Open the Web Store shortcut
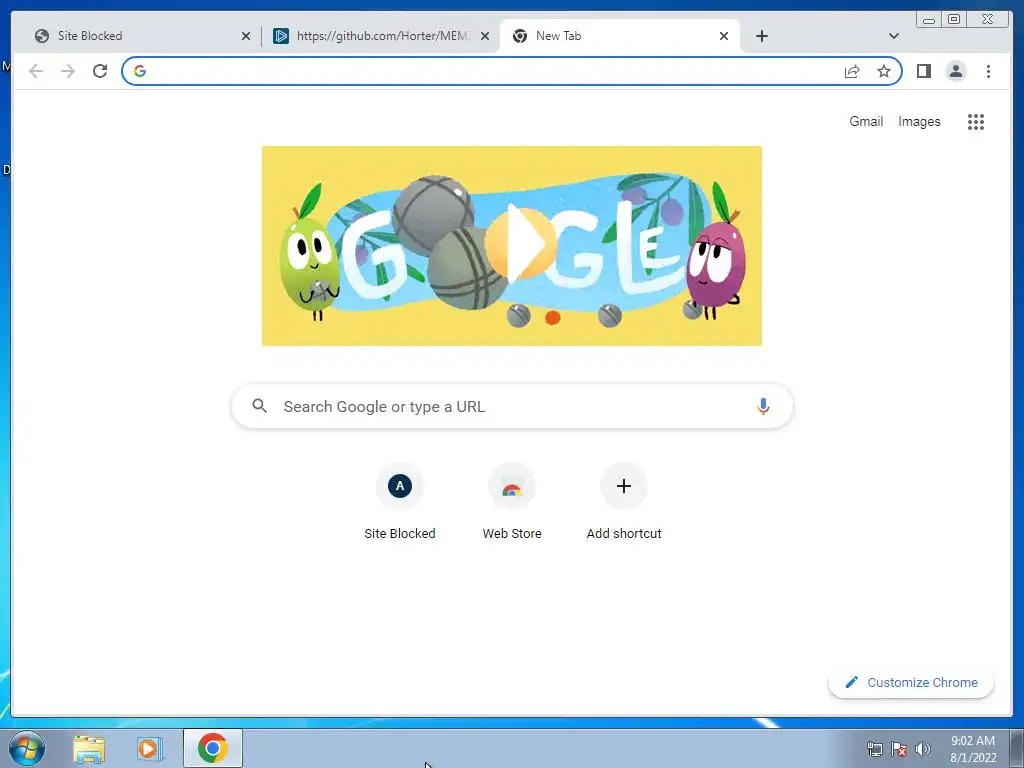The image size is (1024, 768). (x=512, y=502)
